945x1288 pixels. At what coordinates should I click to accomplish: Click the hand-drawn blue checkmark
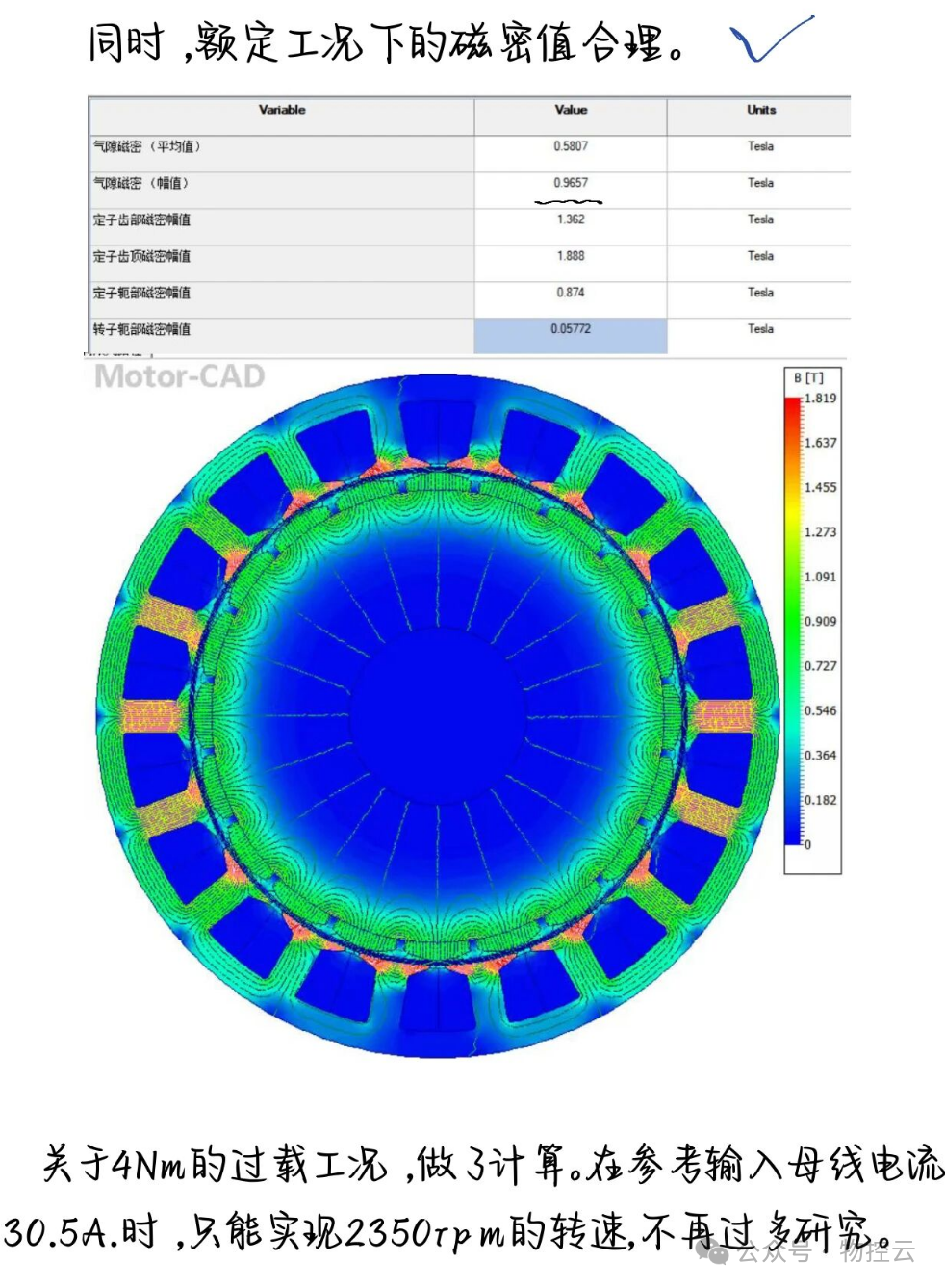tap(770, 40)
